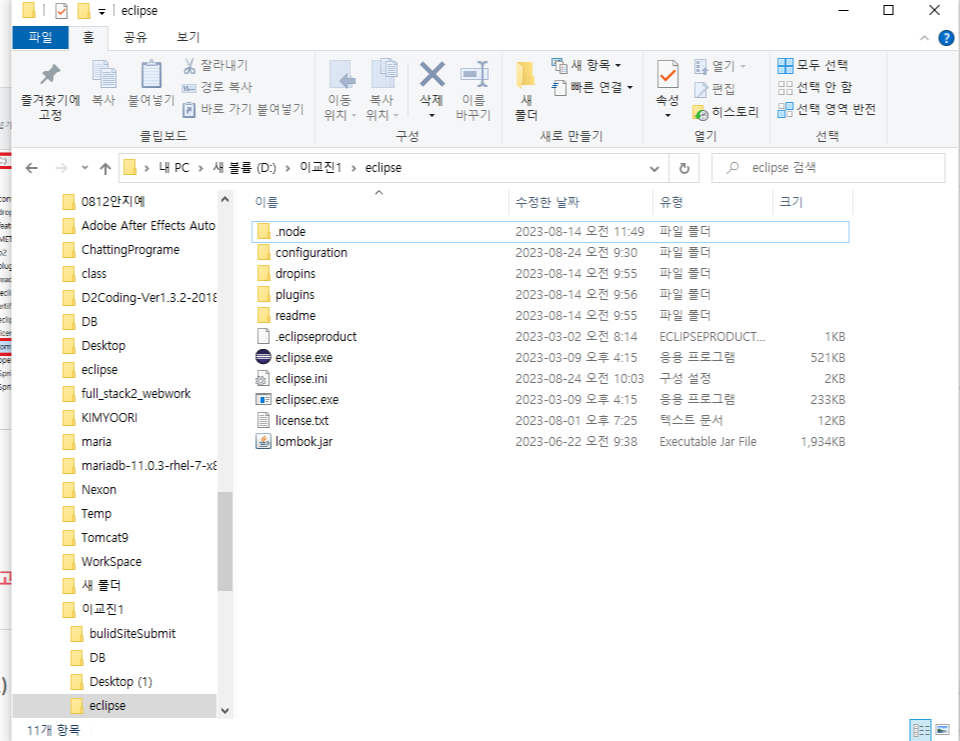The height and width of the screenshot is (741, 960).
Task: Click quick access properties checkmark icon
Action: point(61,10)
